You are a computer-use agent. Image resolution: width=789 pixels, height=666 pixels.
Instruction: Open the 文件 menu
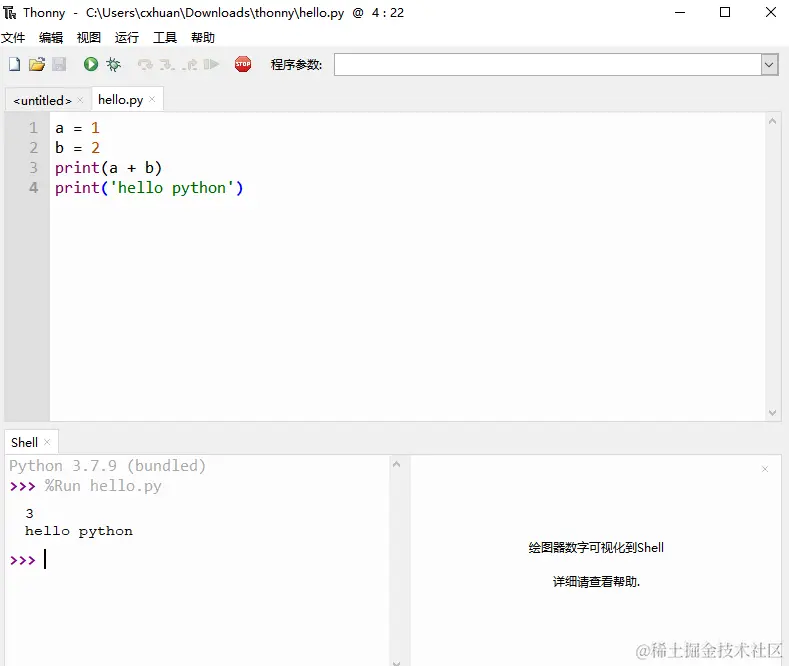tap(13, 38)
